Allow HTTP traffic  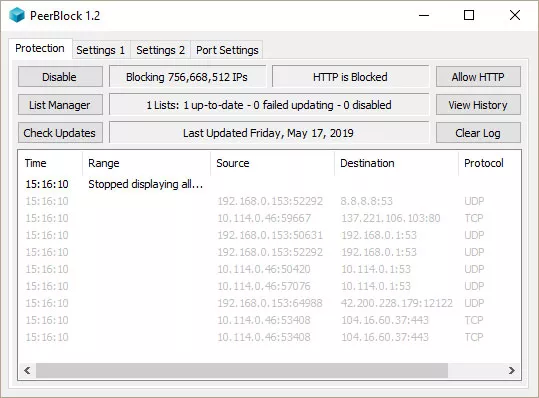pos(478,77)
